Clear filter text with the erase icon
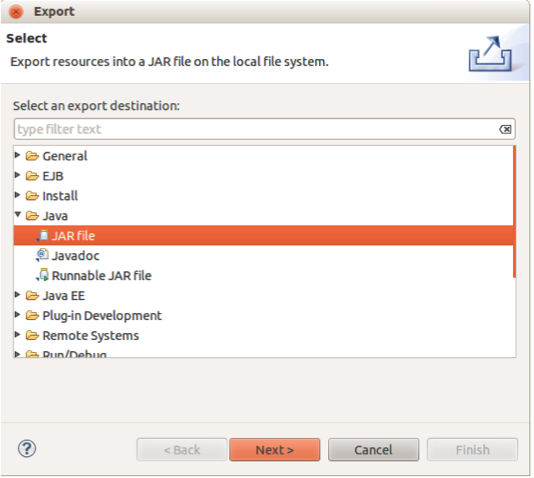This screenshot has width=534, height=478. pyautogui.click(x=505, y=129)
